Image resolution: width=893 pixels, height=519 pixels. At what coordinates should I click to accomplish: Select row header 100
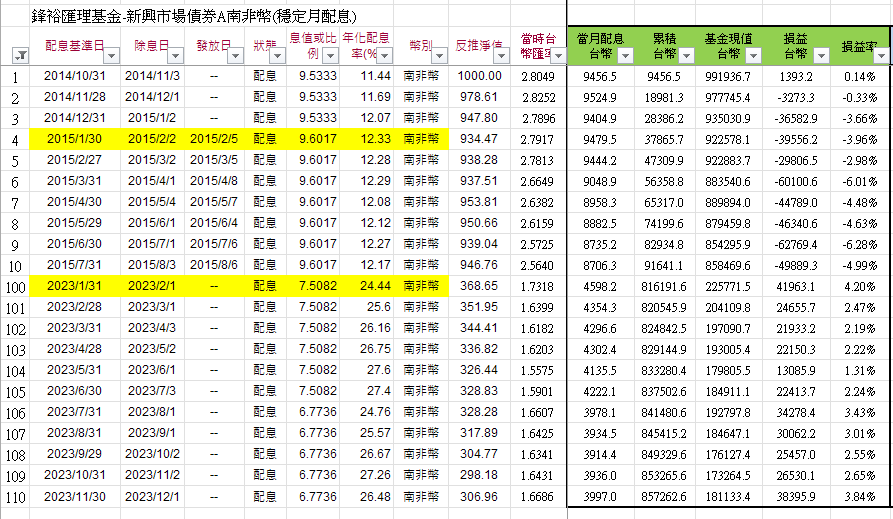click(x=15, y=287)
